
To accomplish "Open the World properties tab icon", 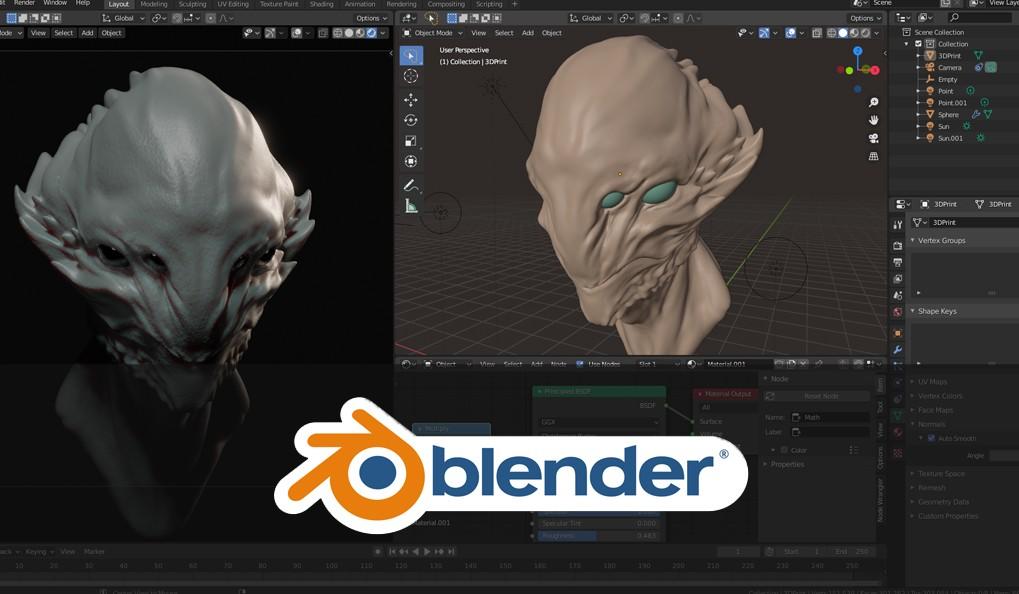I will [x=897, y=312].
